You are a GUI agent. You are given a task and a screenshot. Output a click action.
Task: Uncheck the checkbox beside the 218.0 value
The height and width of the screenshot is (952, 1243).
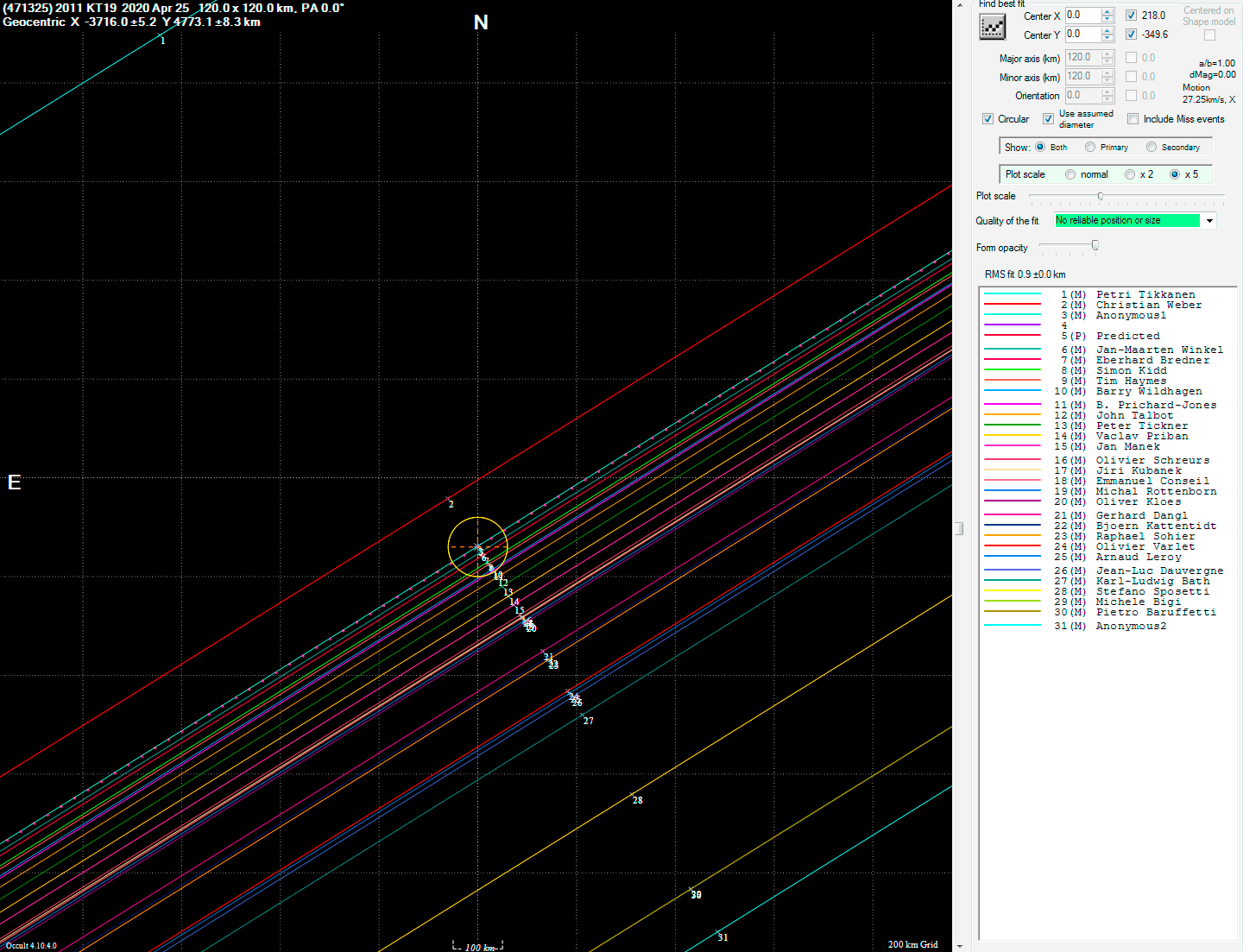tap(1132, 16)
